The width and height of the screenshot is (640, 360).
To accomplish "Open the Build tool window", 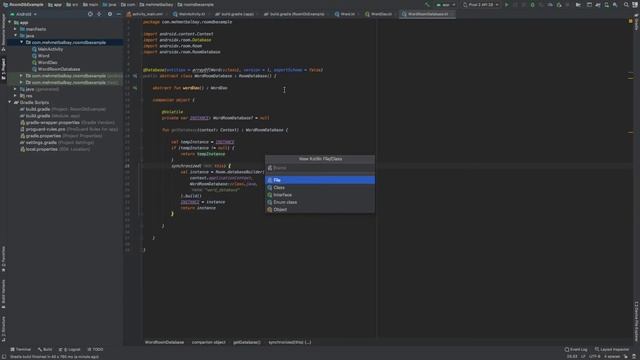I will click(x=45, y=349).
